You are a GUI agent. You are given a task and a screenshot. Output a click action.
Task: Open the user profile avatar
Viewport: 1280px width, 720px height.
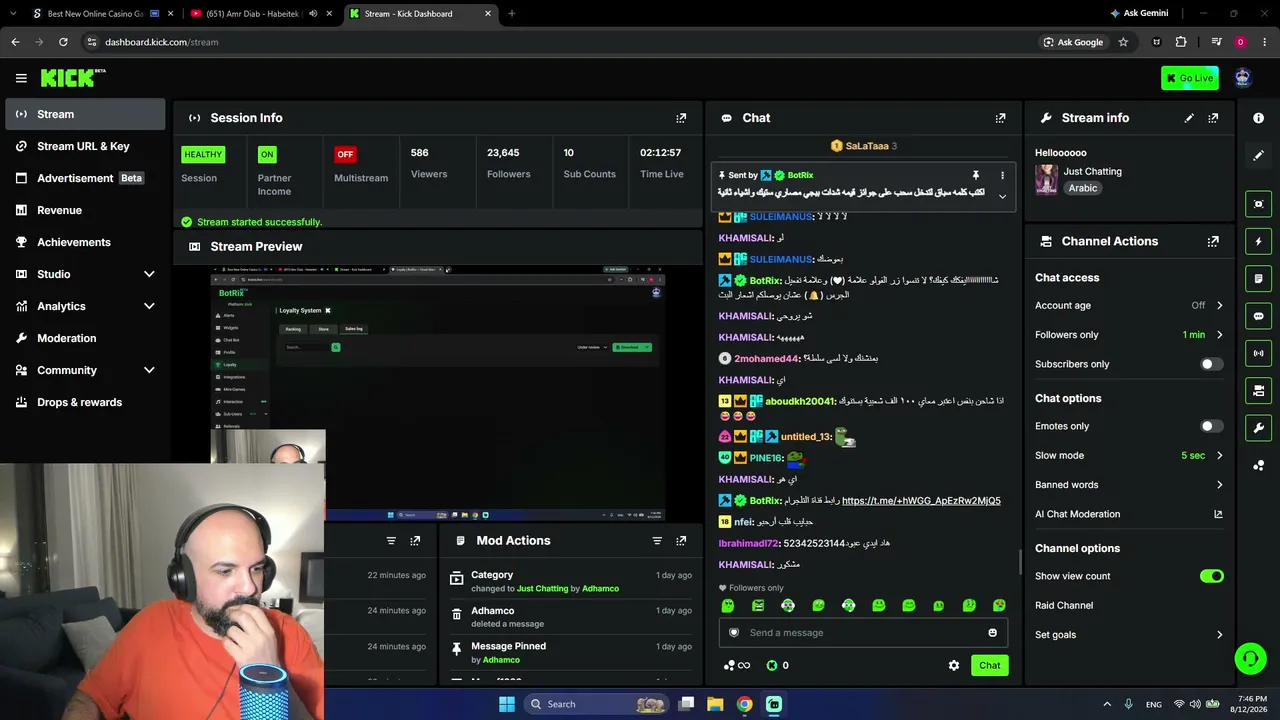click(1243, 78)
